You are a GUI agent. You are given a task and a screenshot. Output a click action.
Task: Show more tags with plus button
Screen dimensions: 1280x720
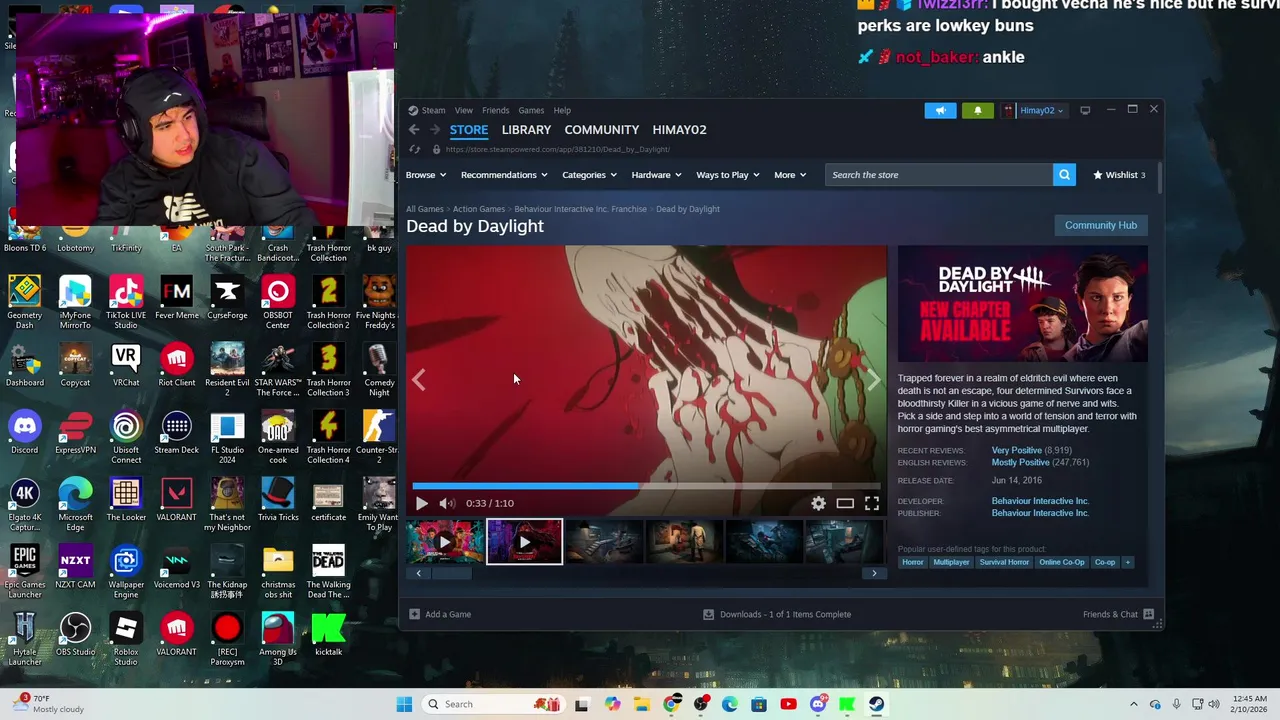click(x=1128, y=562)
